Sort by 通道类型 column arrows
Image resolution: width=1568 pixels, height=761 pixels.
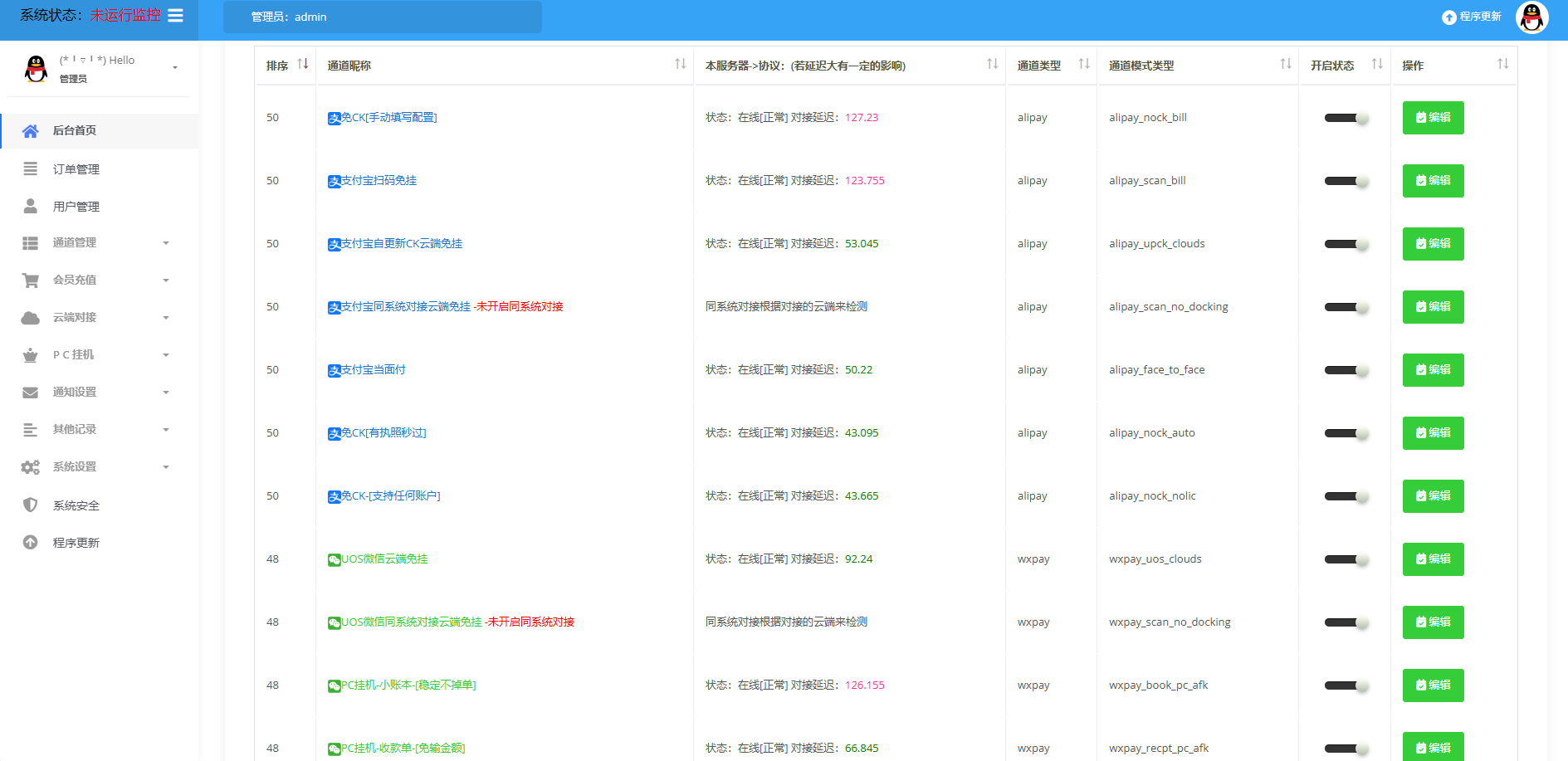click(1084, 64)
